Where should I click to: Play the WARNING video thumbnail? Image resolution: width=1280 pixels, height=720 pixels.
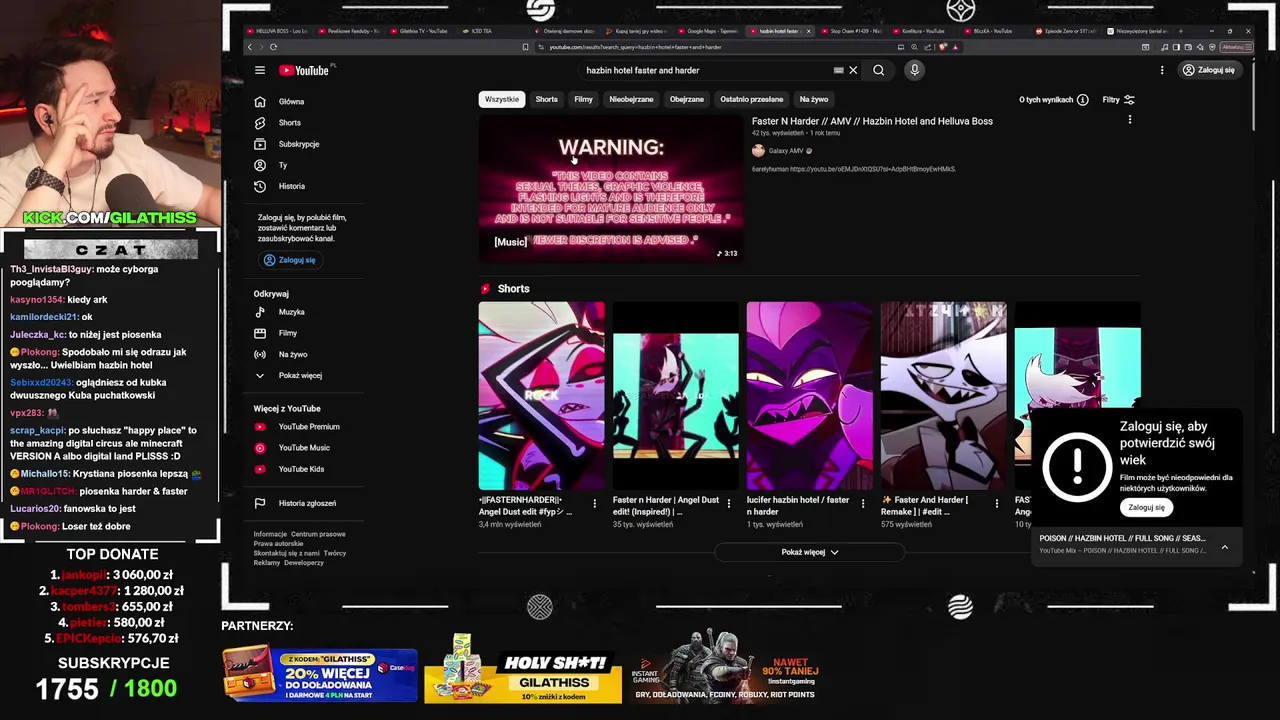click(610, 188)
